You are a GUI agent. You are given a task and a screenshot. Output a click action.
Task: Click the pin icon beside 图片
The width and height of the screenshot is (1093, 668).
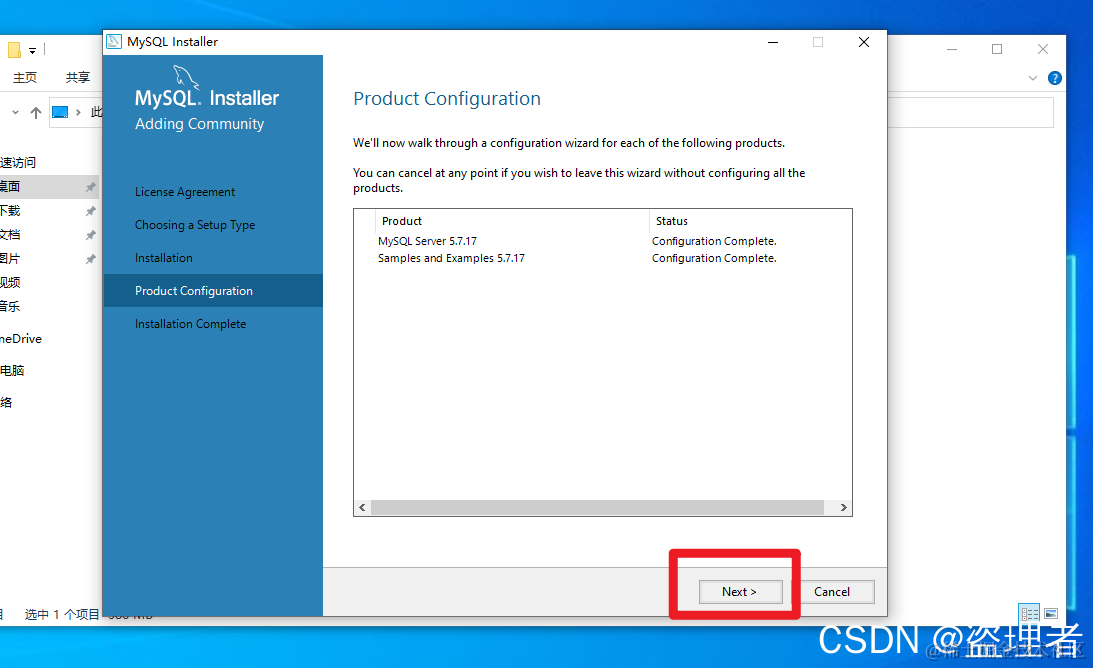(90, 259)
